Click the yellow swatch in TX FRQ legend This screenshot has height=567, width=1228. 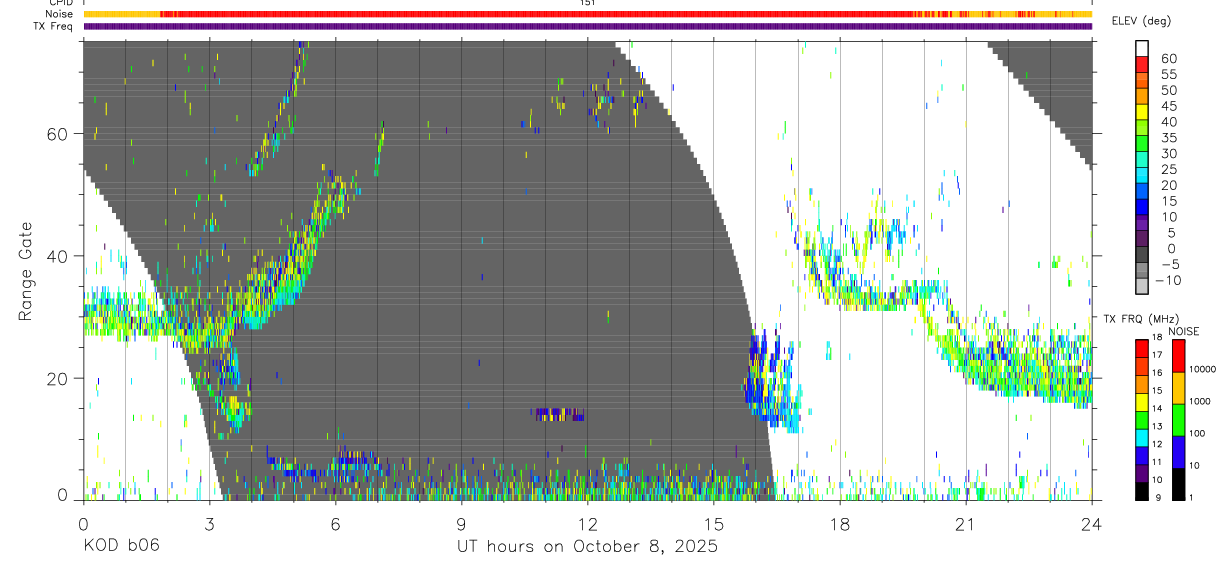[x=1142, y=402]
